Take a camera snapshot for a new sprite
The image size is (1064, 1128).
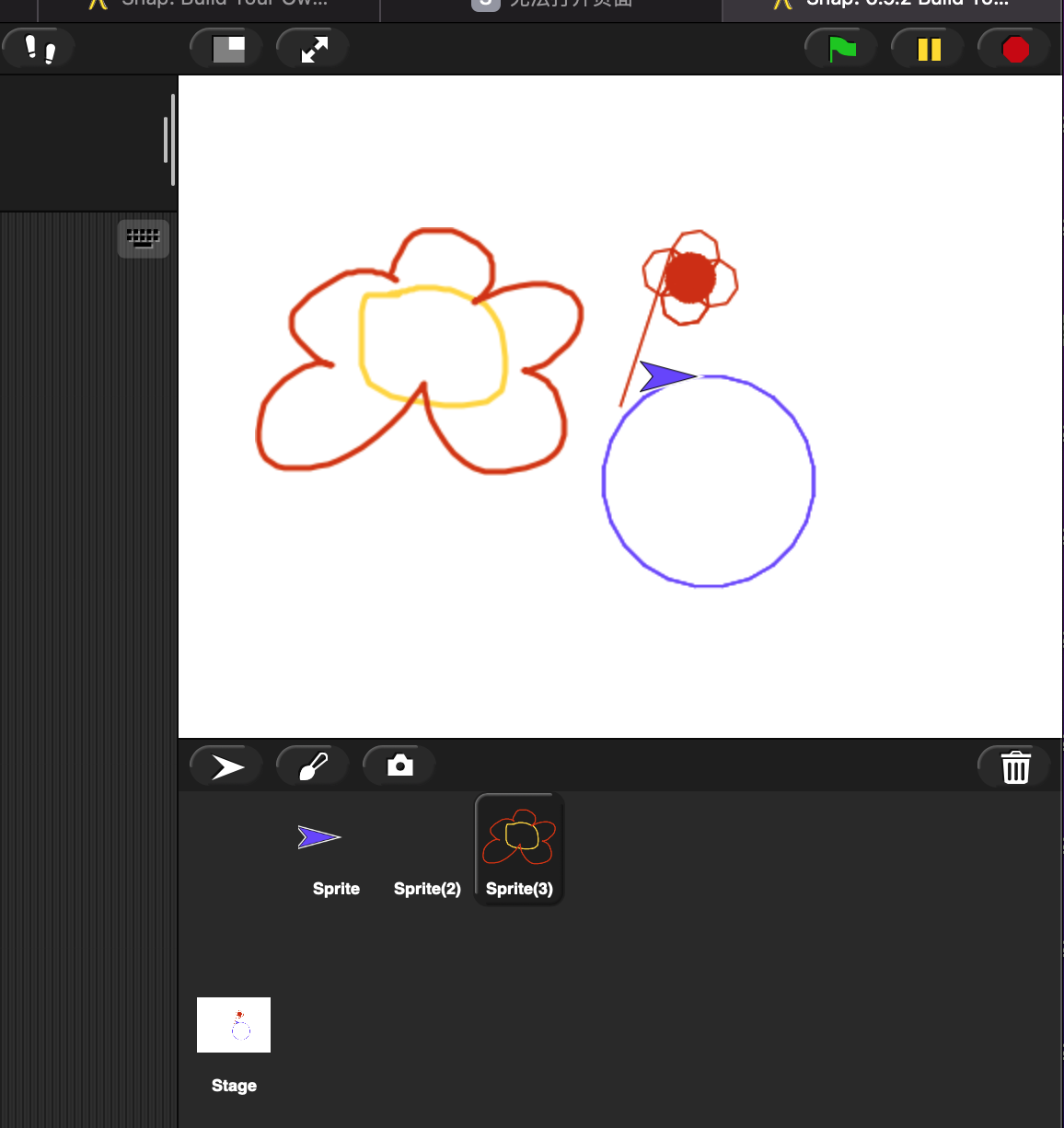pos(399,765)
